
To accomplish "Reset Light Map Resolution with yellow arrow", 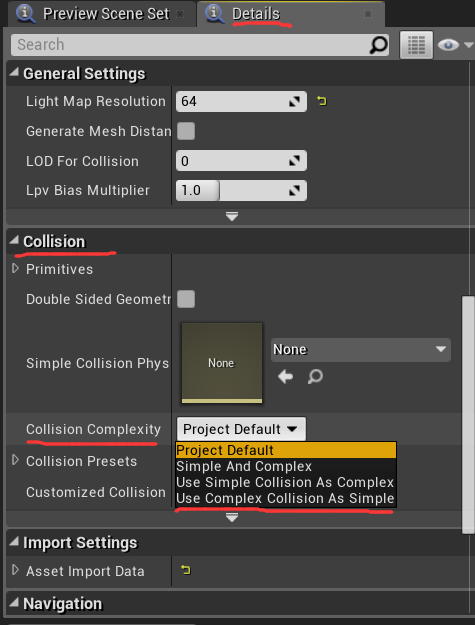I will pyautogui.click(x=322, y=101).
